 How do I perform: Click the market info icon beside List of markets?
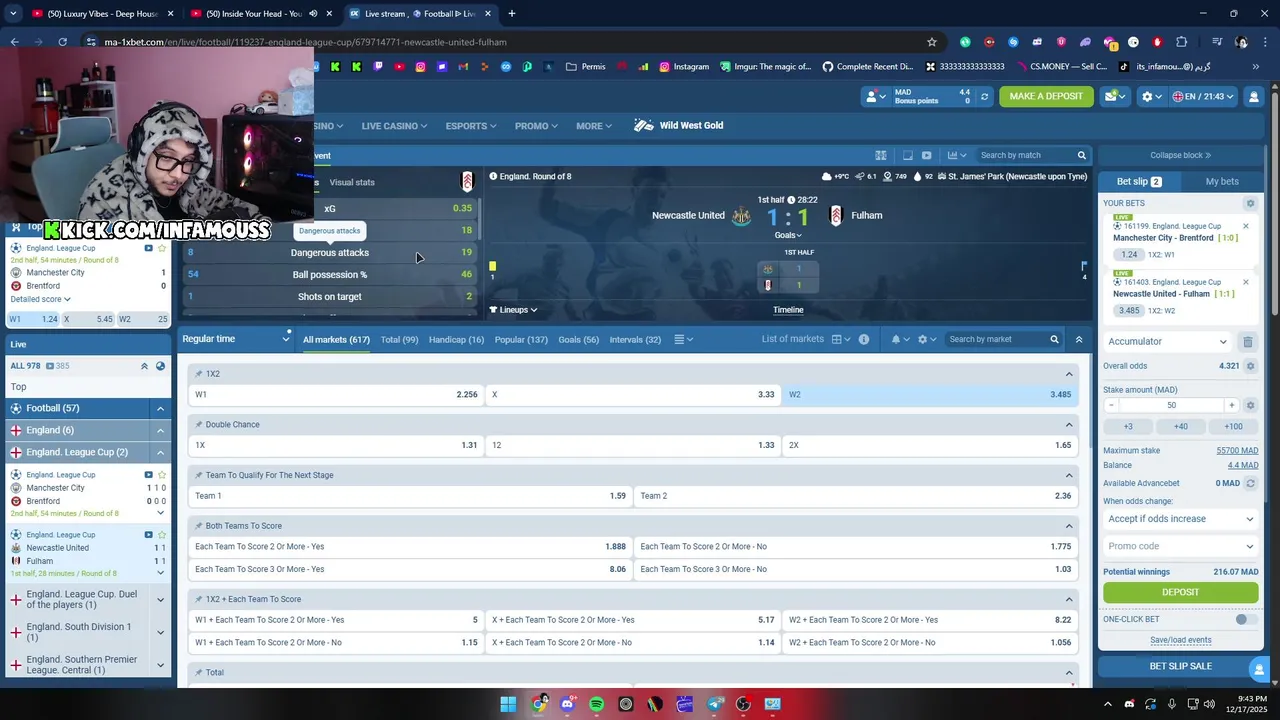click(864, 339)
